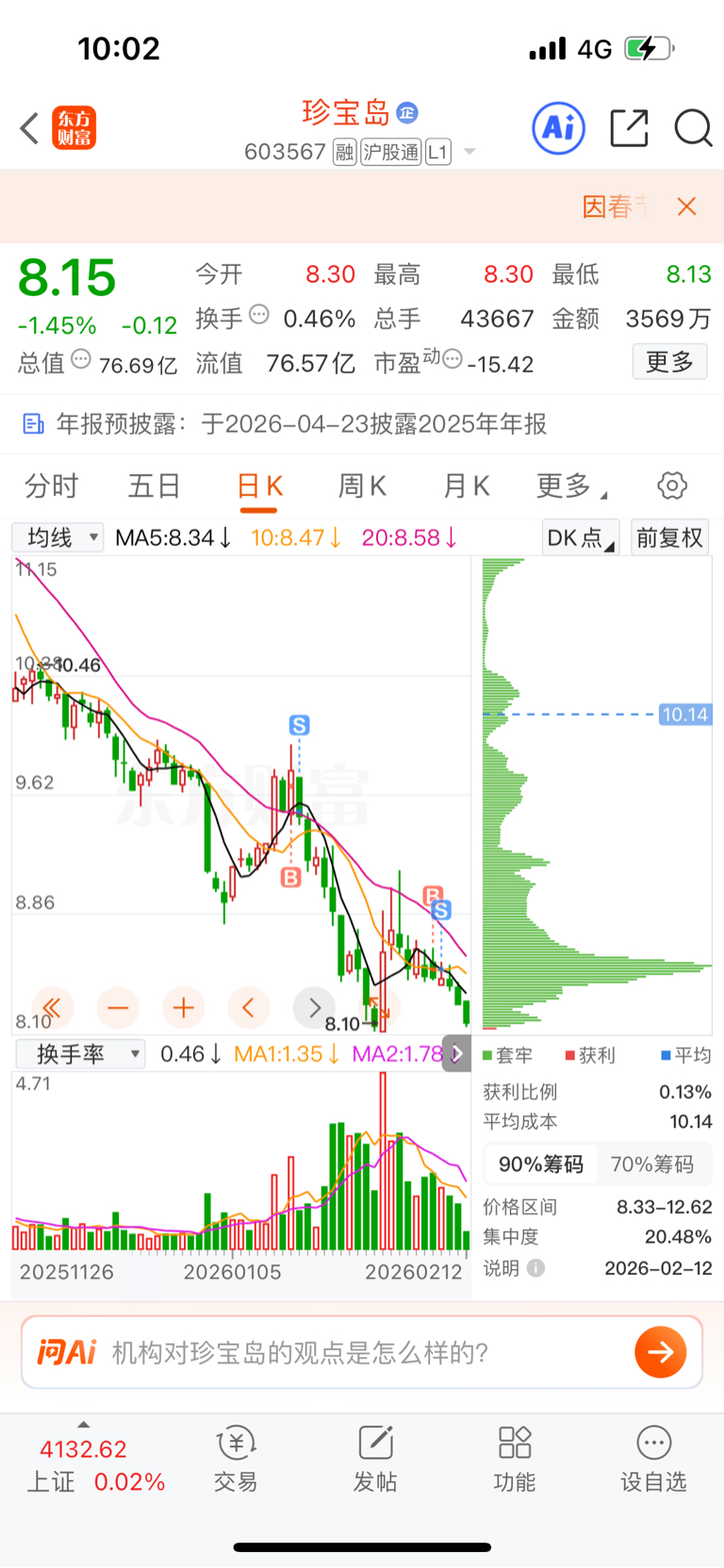Open the DK点 dropdown
The height and width of the screenshot is (1568, 724).
tap(580, 537)
